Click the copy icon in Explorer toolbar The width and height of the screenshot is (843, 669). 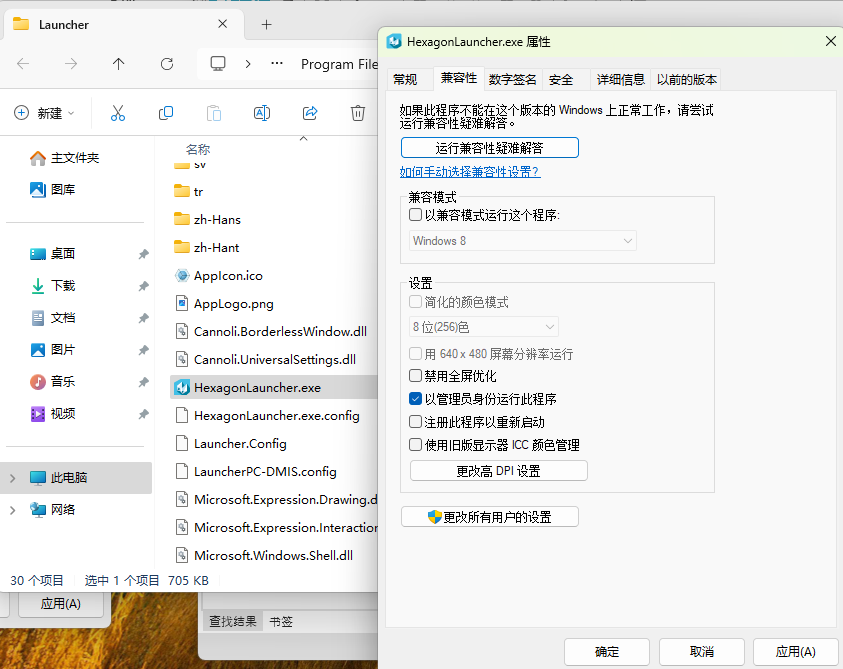coord(165,113)
